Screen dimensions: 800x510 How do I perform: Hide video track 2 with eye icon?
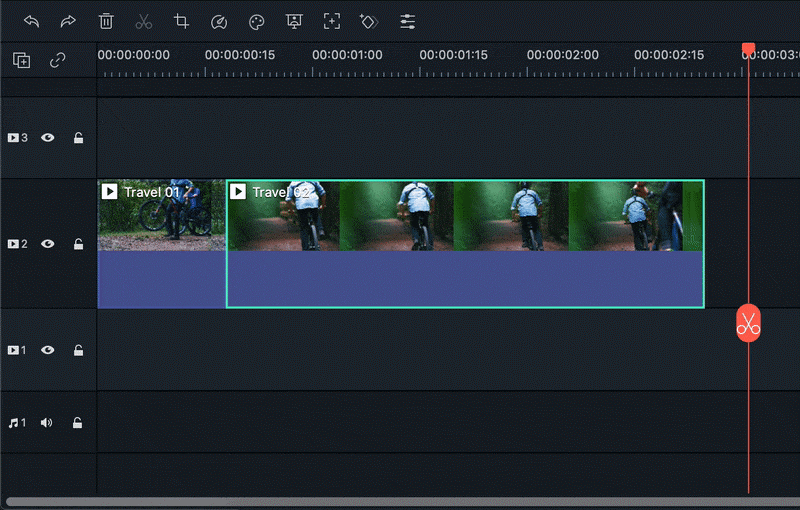[47, 244]
